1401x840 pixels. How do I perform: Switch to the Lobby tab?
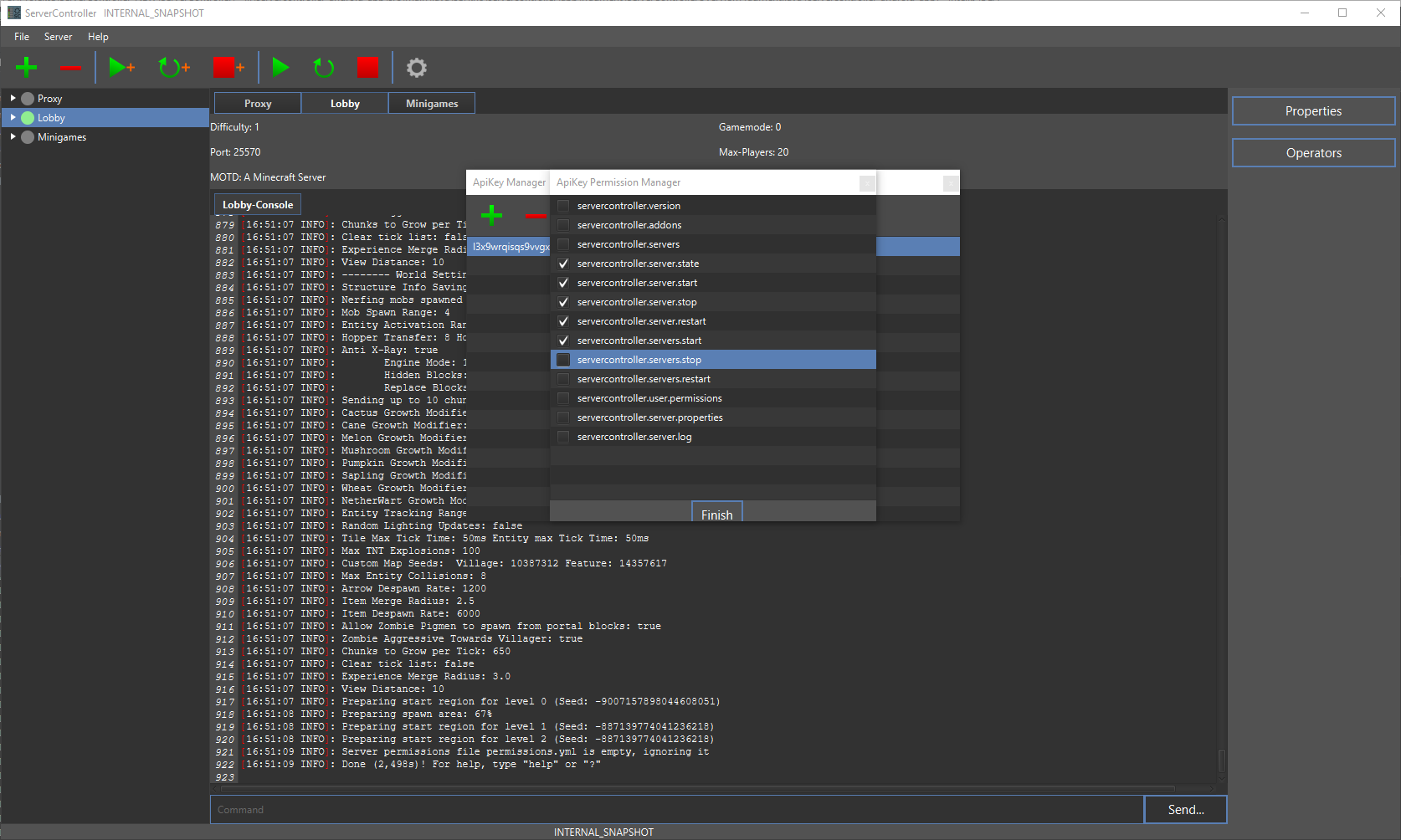coord(345,103)
